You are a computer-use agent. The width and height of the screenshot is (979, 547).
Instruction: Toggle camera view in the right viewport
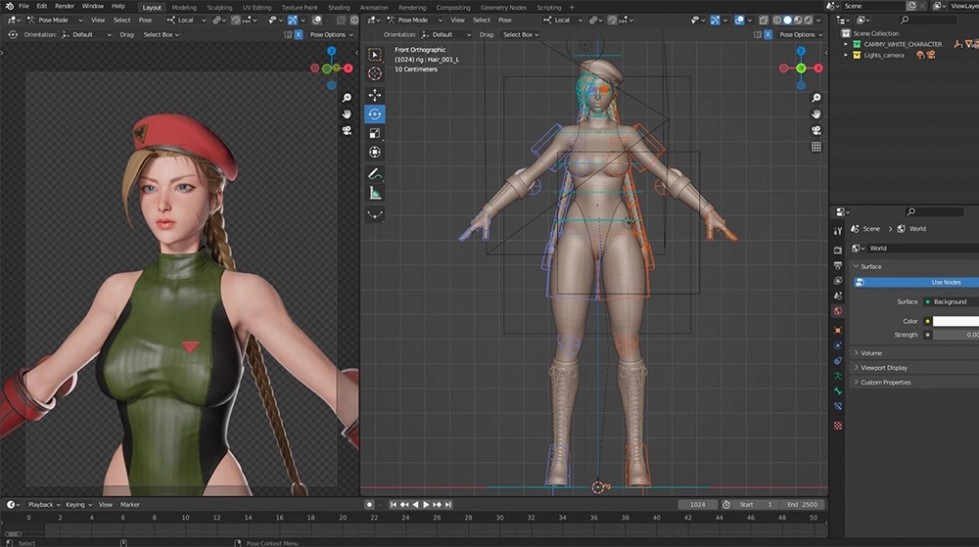pyautogui.click(x=816, y=131)
